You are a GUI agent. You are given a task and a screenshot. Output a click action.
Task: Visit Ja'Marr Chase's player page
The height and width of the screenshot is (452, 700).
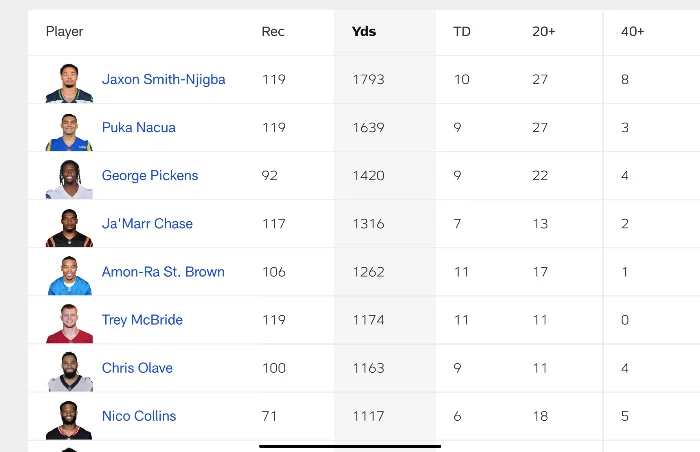point(147,224)
